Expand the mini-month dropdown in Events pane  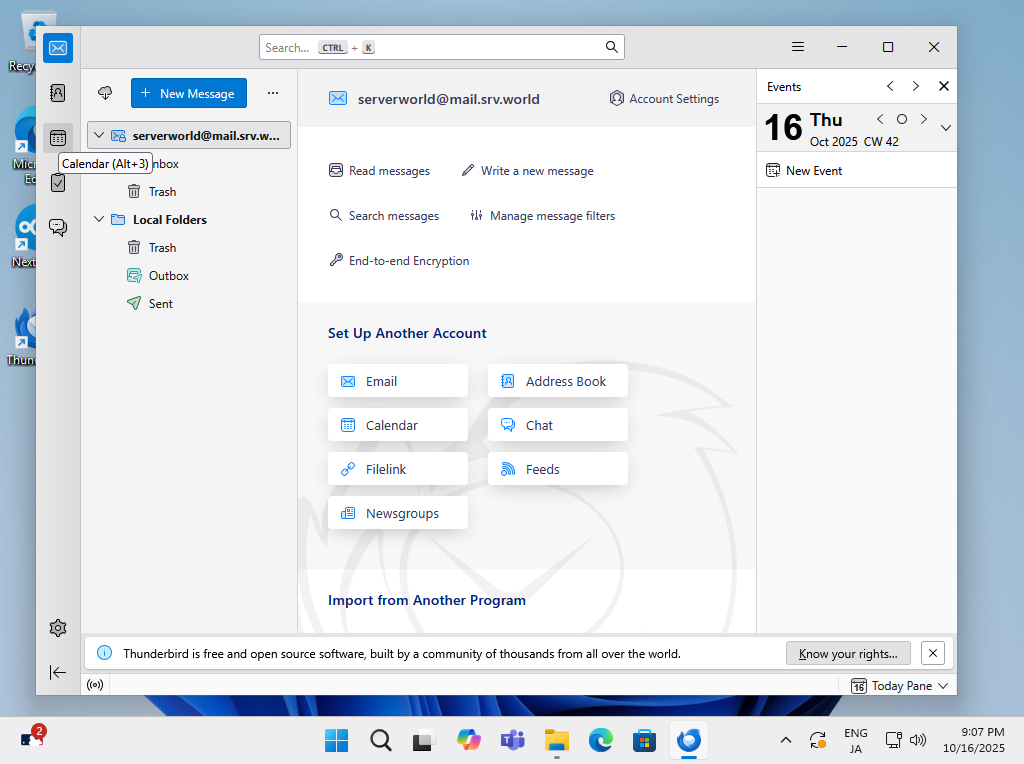(x=945, y=128)
